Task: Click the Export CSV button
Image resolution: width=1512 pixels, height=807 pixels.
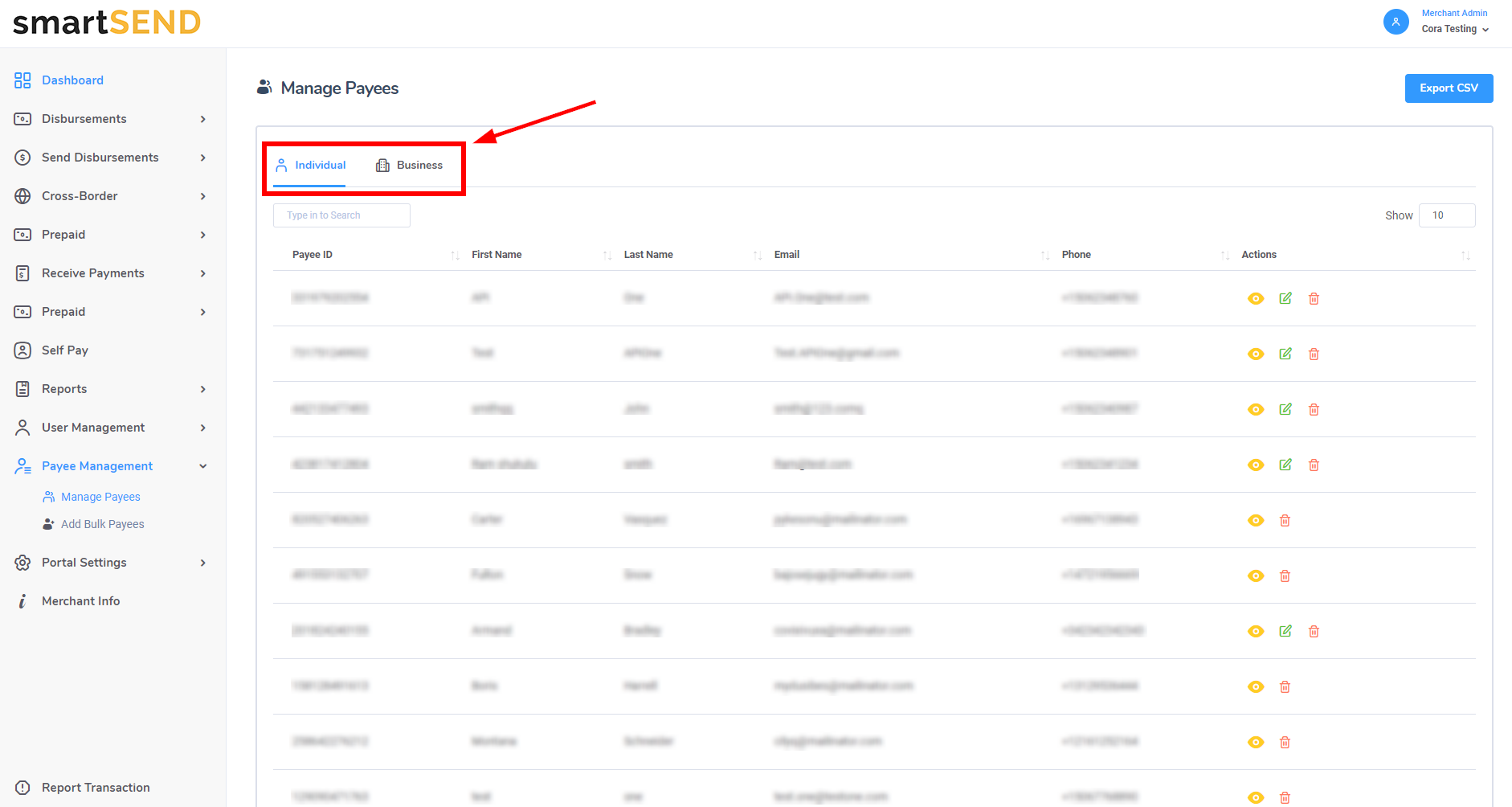Action: [1448, 88]
